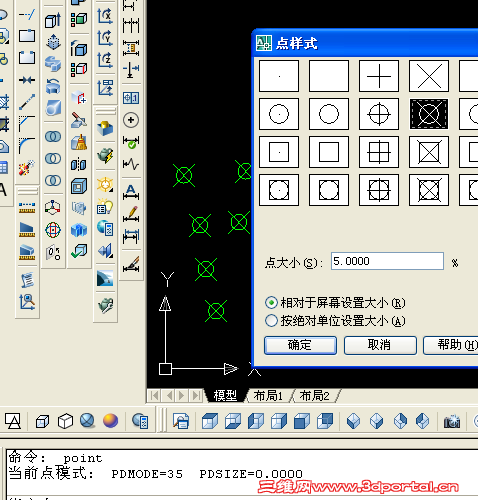Choose the plus sign point style
Image resolution: width=478 pixels, height=500 pixels.
(379, 76)
